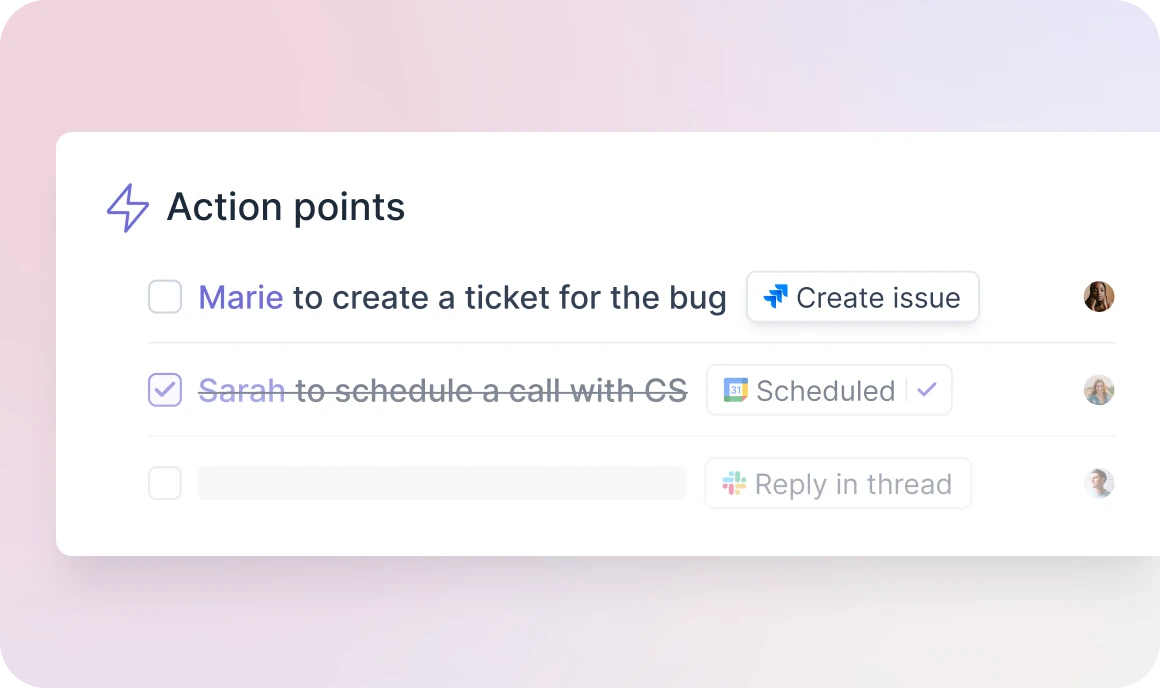Click the empty placeholder task field
1160x688 pixels.
(x=440, y=483)
